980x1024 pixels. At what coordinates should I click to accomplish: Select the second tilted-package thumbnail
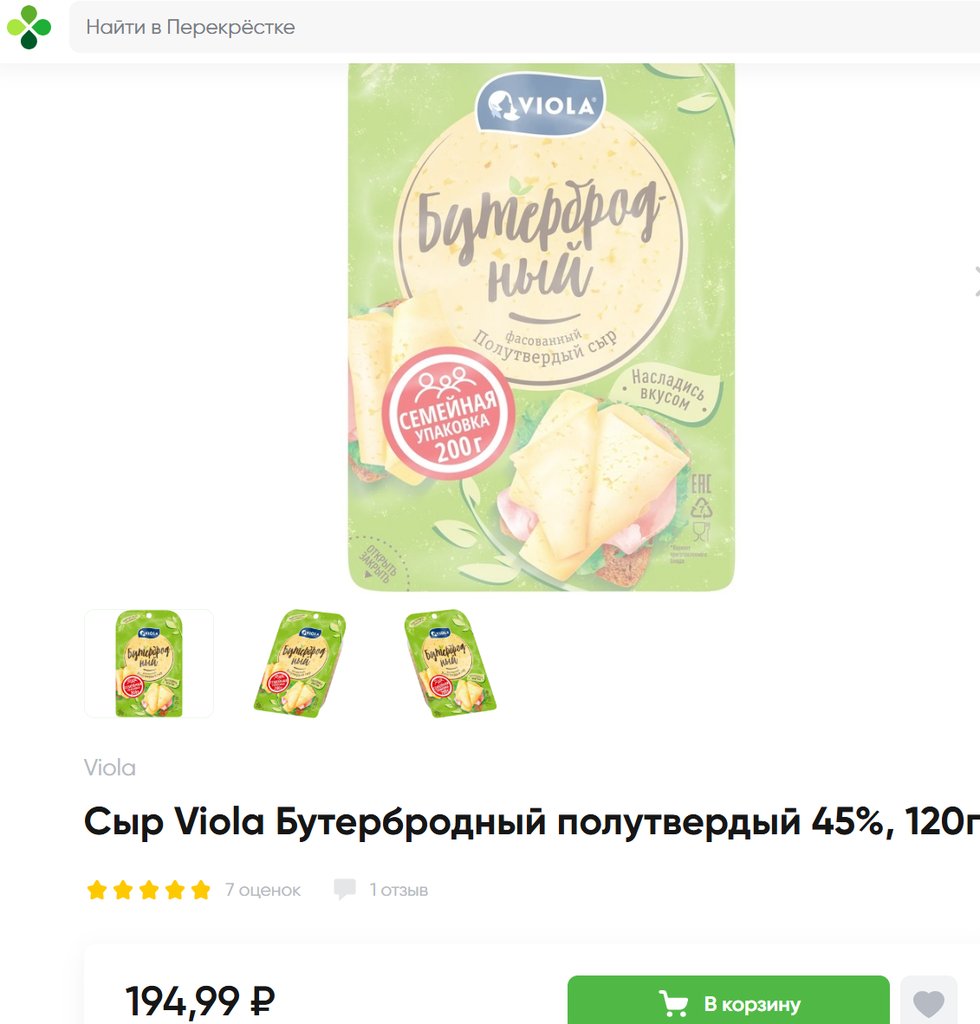point(300,664)
